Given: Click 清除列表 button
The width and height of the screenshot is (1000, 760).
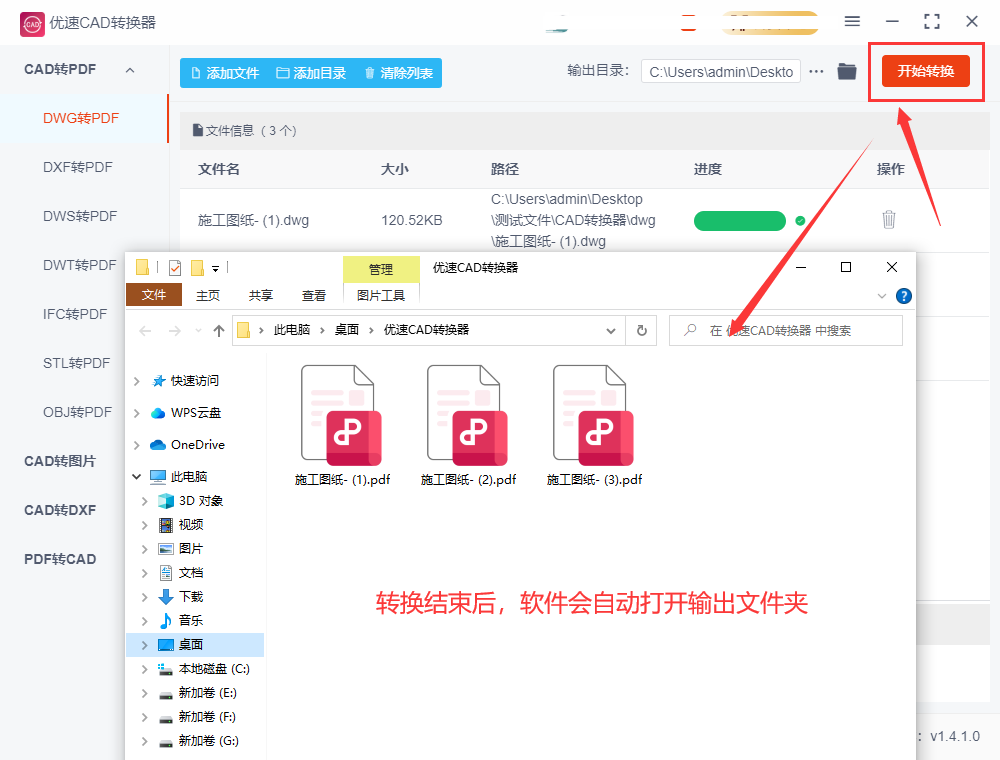Looking at the screenshot, I should click(x=399, y=73).
